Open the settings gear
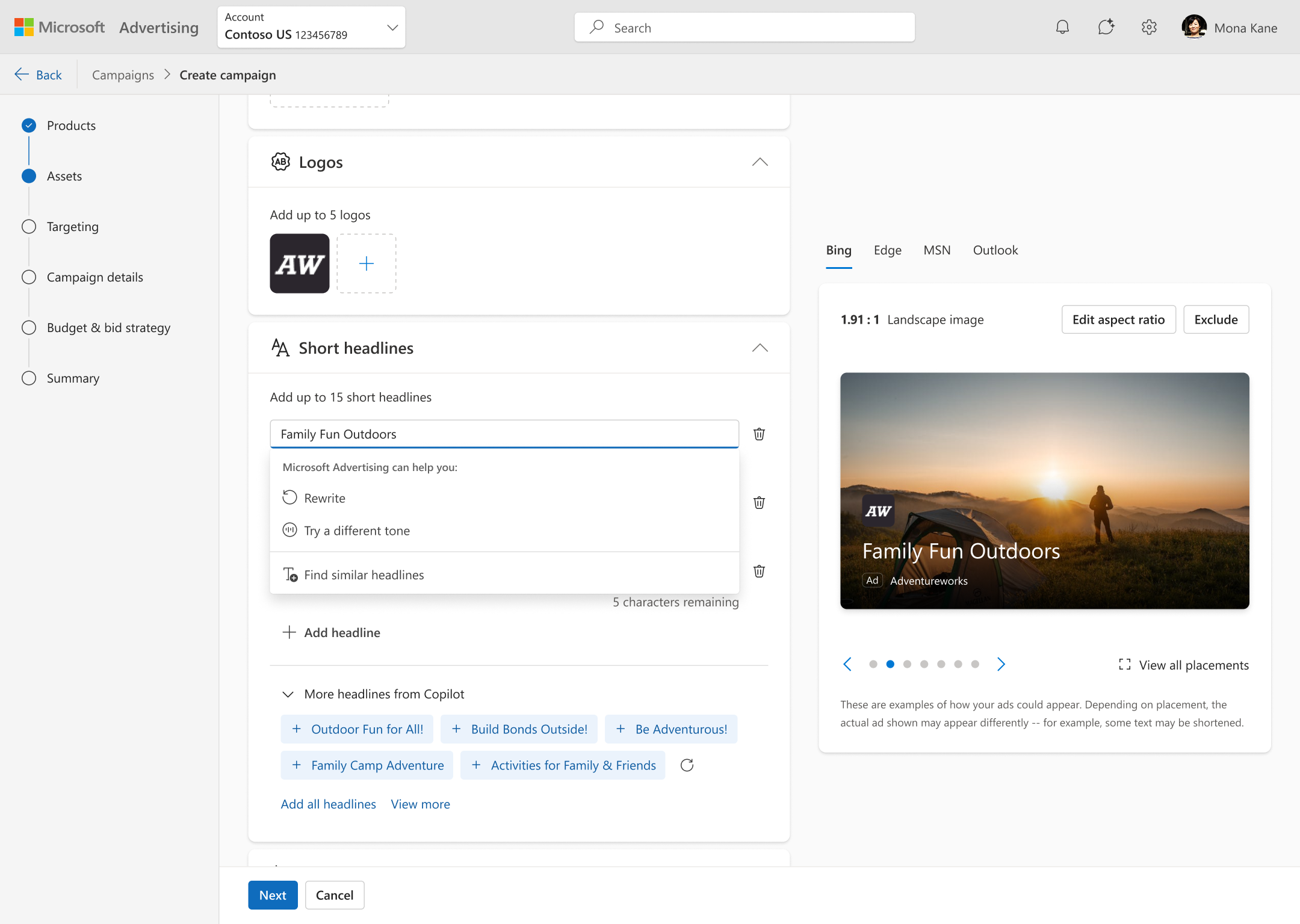 pyautogui.click(x=1149, y=28)
